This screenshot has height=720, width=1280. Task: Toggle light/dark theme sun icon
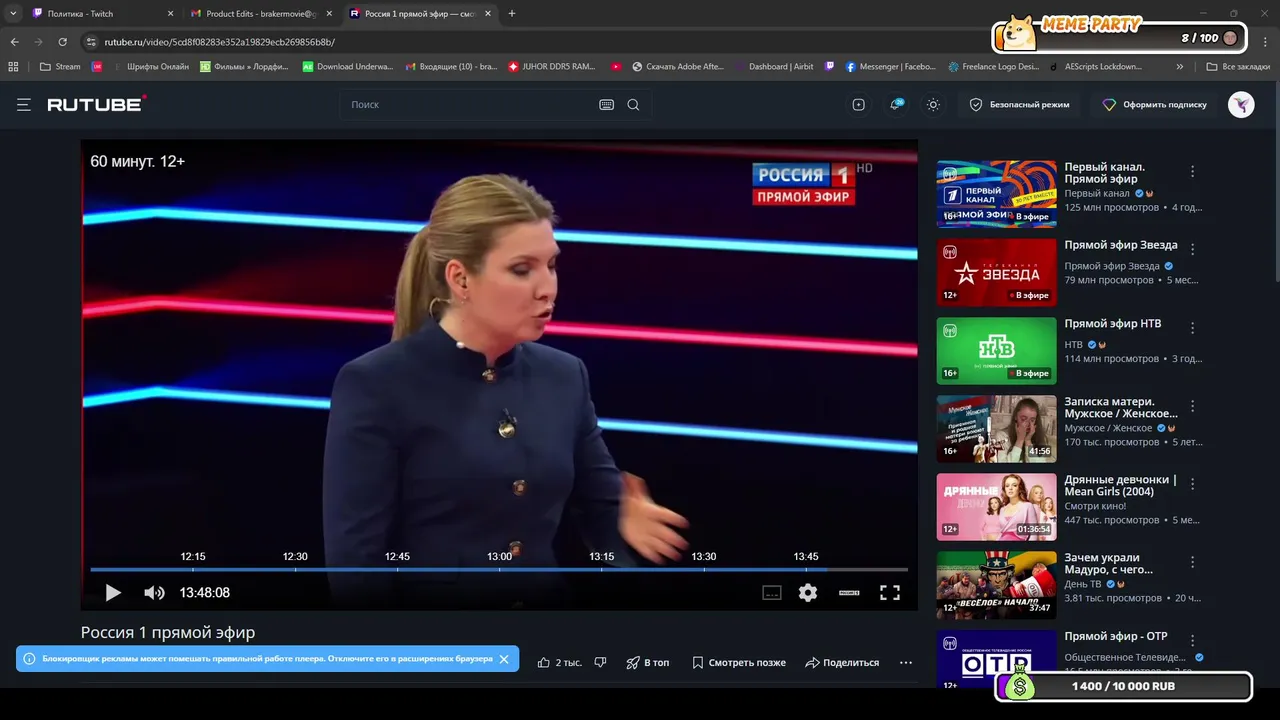click(933, 105)
